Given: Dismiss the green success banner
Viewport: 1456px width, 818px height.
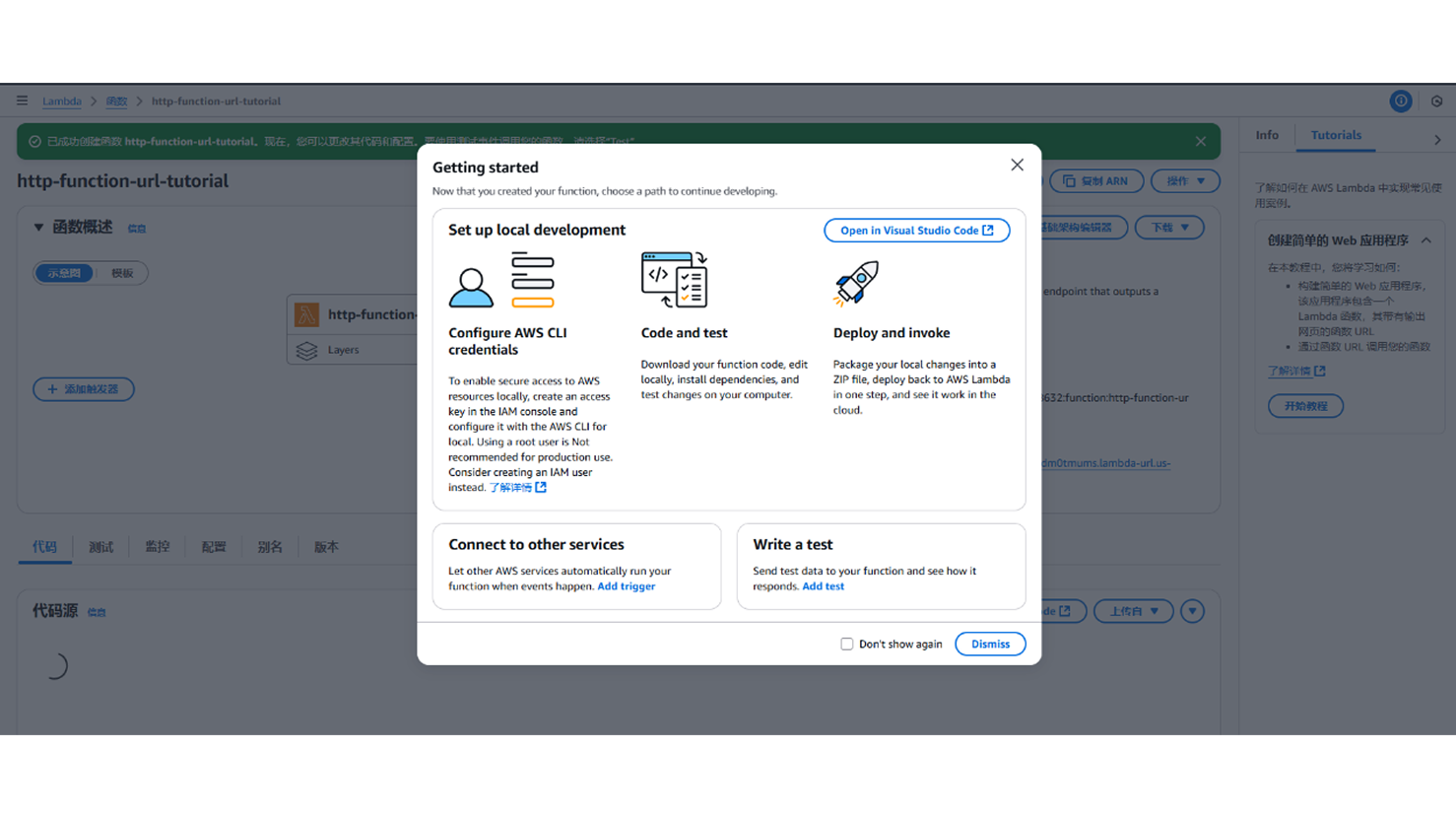Looking at the screenshot, I should tap(1200, 141).
